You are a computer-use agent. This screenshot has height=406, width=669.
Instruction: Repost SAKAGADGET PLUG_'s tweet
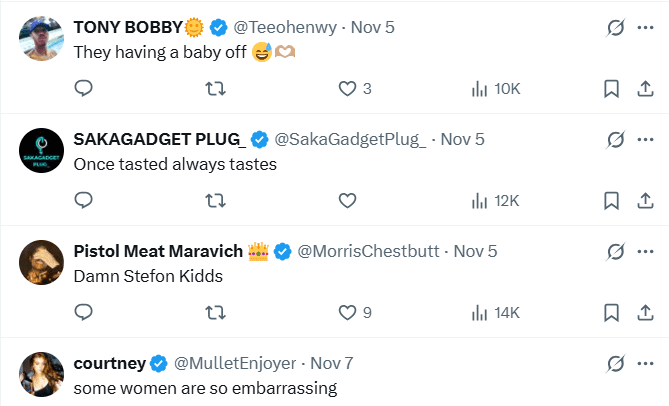(214, 201)
